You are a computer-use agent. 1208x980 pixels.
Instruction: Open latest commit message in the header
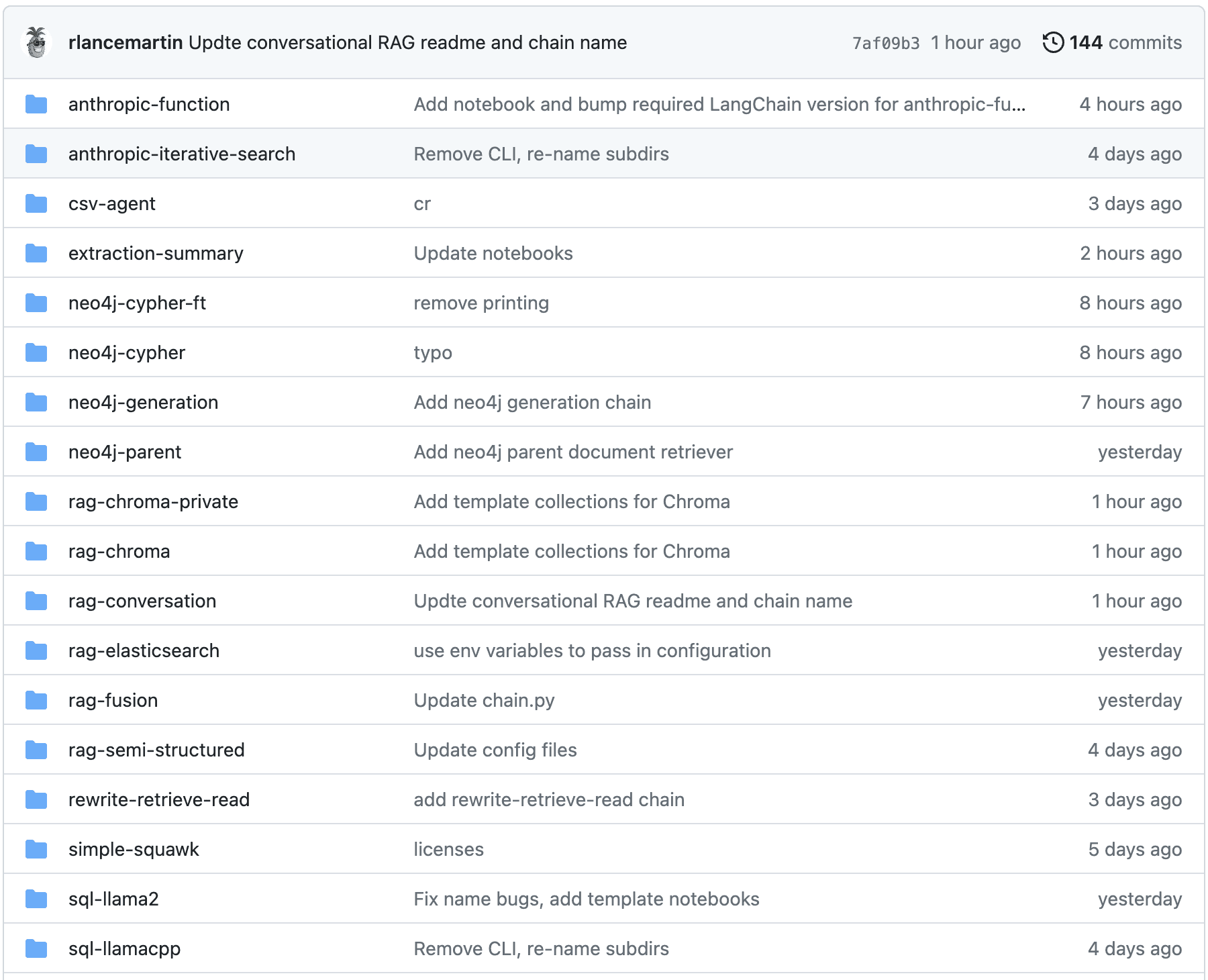point(408,42)
